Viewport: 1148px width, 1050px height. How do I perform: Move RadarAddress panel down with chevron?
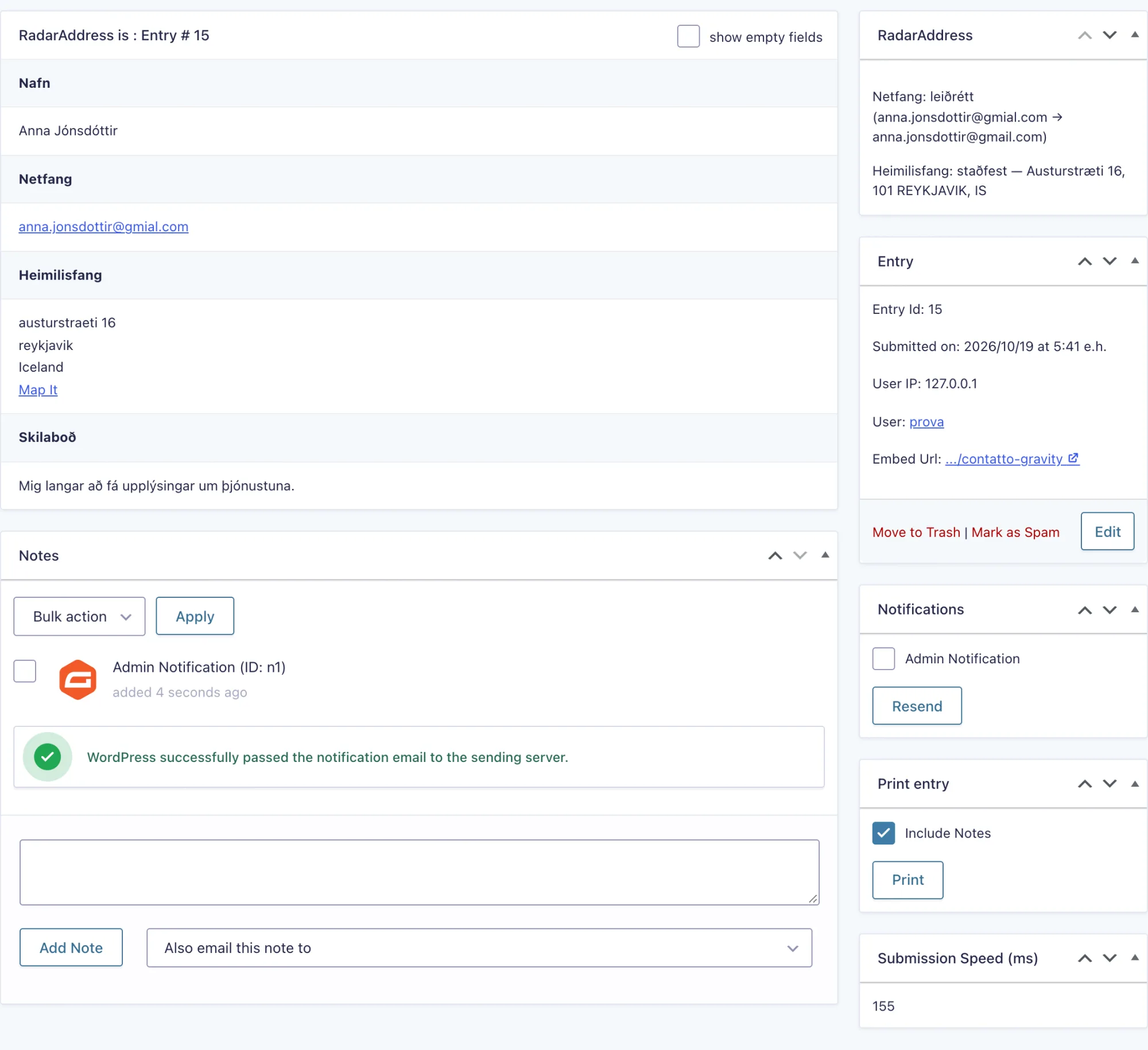click(1110, 36)
